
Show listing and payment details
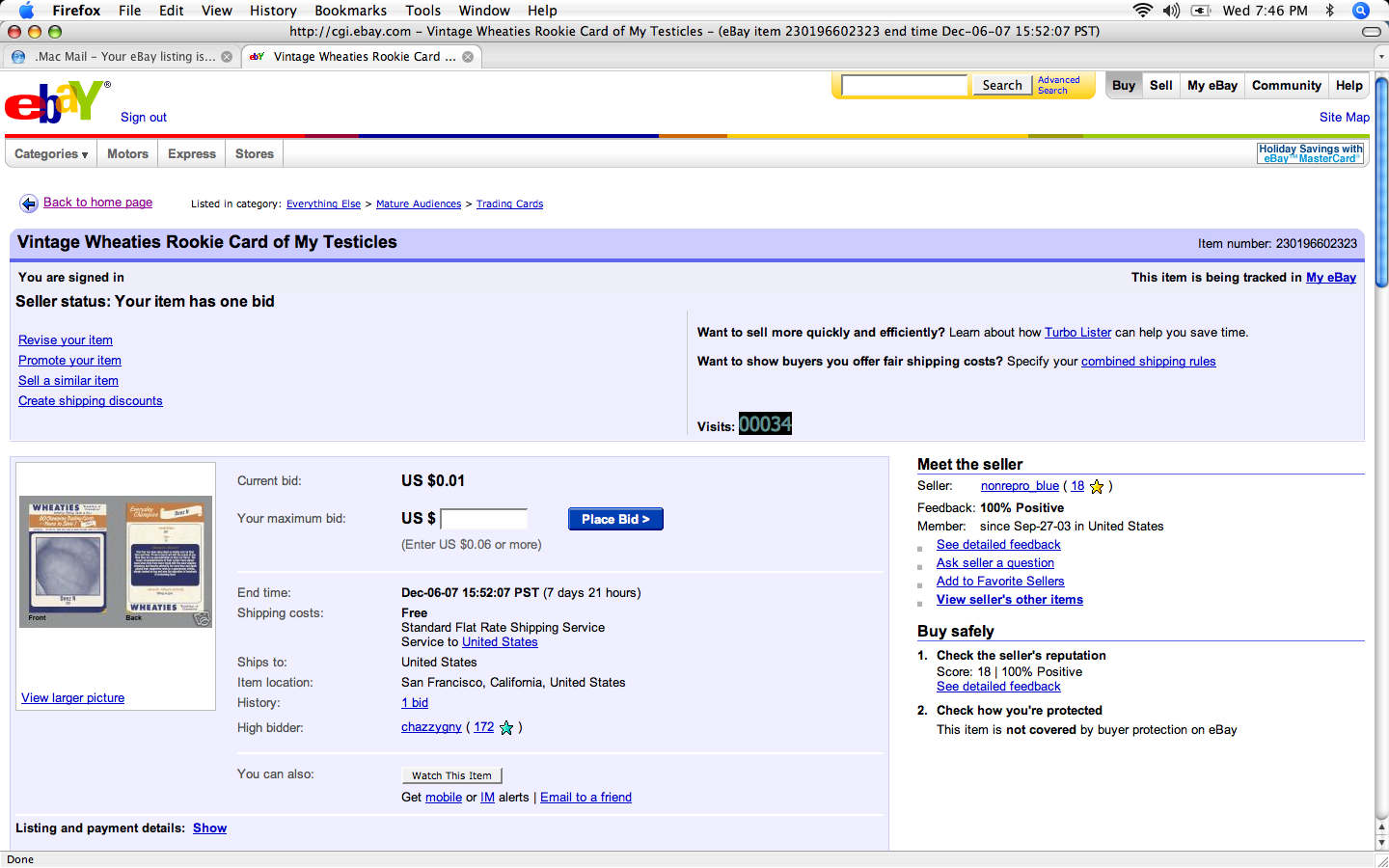click(209, 828)
